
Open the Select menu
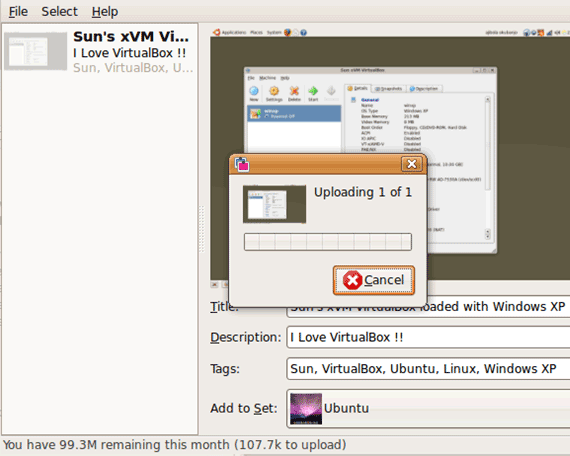coord(59,12)
